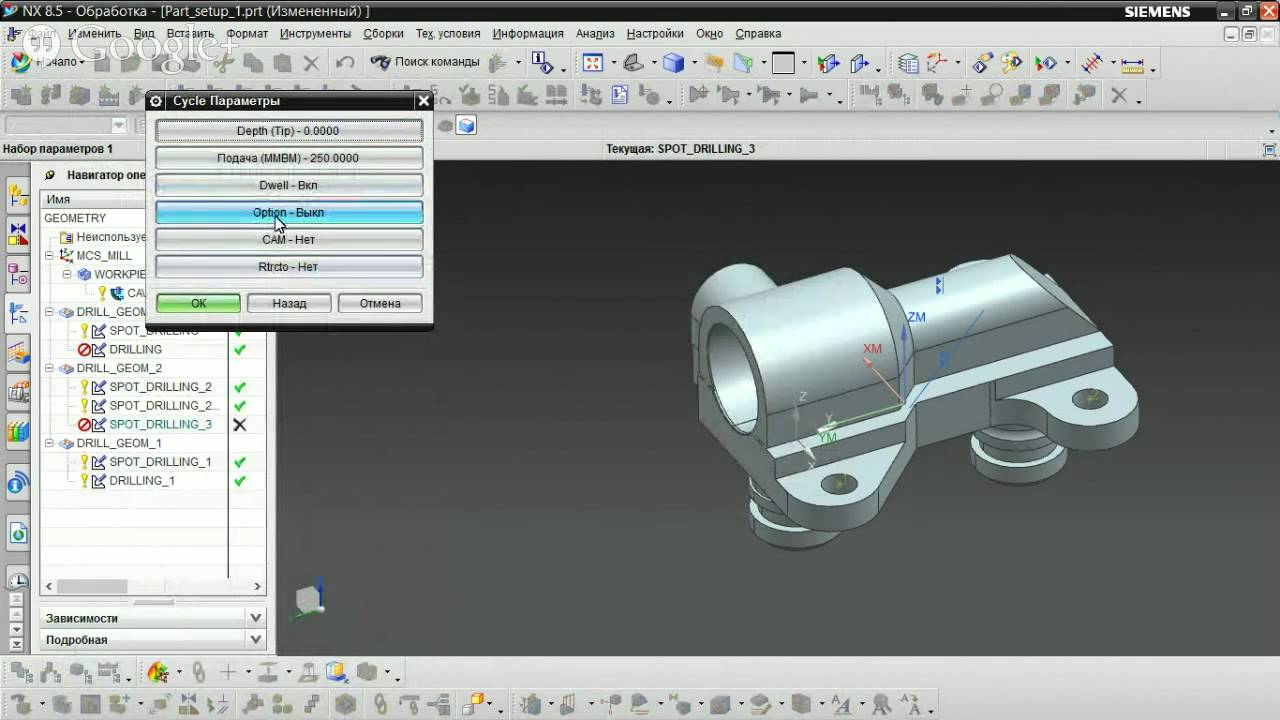Image resolution: width=1280 pixels, height=720 pixels.
Task: Click Отмена to cancel the dialog
Action: click(x=380, y=303)
